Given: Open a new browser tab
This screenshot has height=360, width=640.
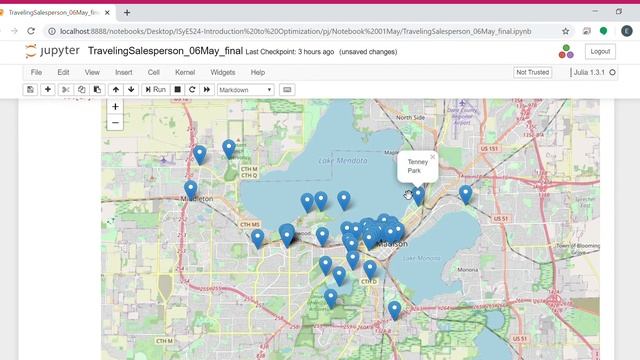Looking at the screenshot, I should pos(127,13).
